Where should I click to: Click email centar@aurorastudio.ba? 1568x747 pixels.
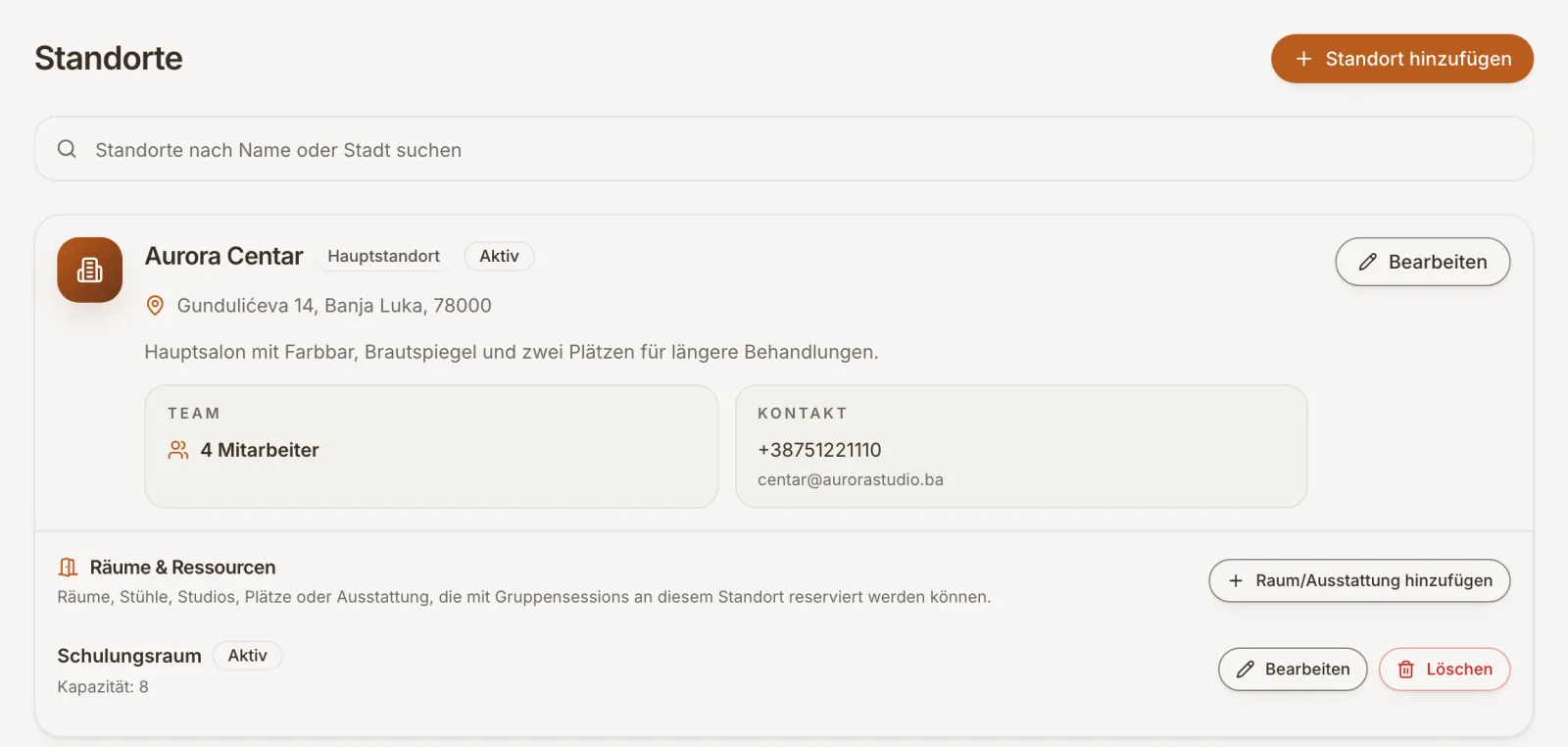(x=851, y=479)
